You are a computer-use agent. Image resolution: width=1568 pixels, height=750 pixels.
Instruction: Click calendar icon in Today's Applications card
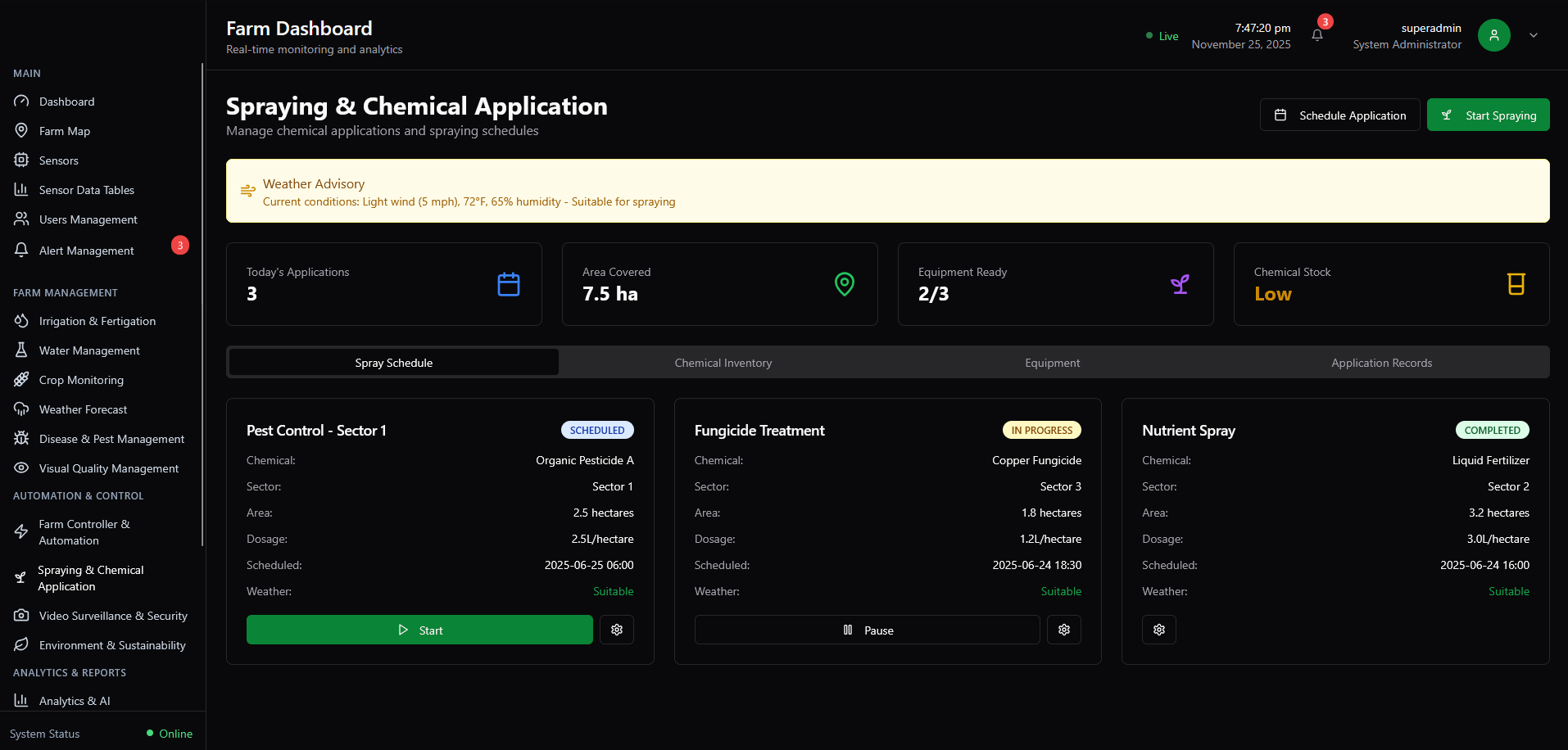(509, 284)
